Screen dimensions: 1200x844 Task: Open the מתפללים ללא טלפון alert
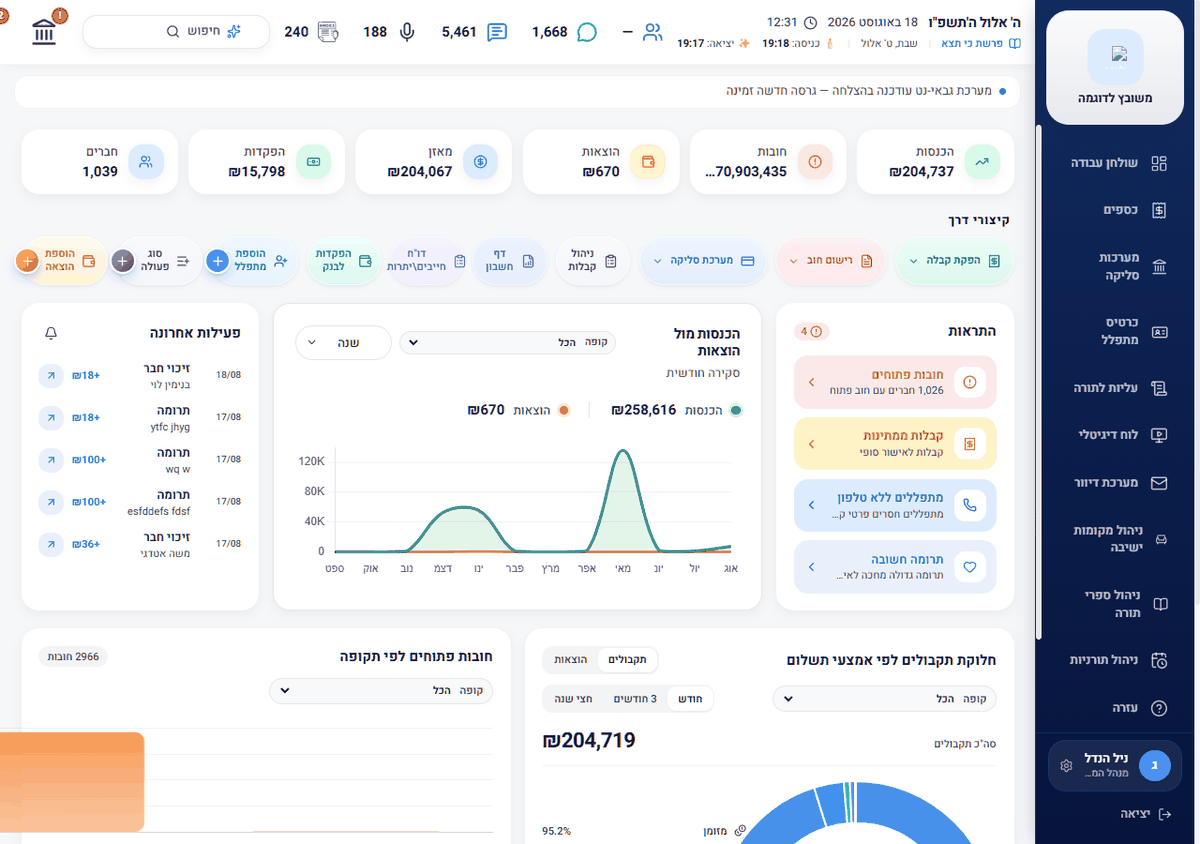(895, 505)
